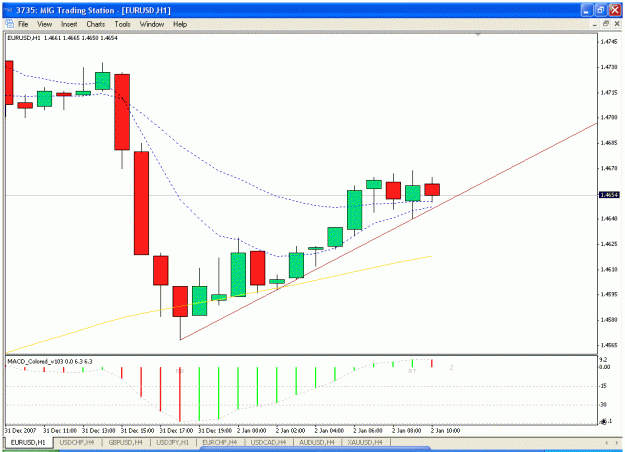This screenshot has height=452, width=625.
Task: Restore the inner chart window
Action: click(x=605, y=24)
